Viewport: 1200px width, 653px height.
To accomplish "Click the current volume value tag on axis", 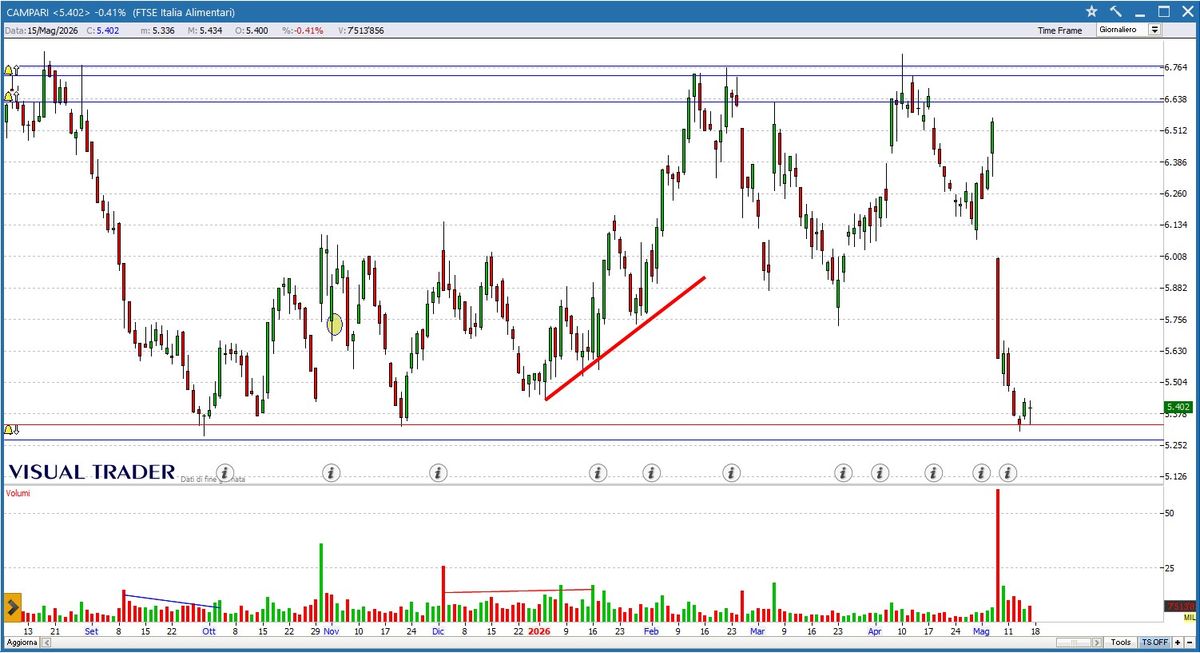I will 1180,606.
